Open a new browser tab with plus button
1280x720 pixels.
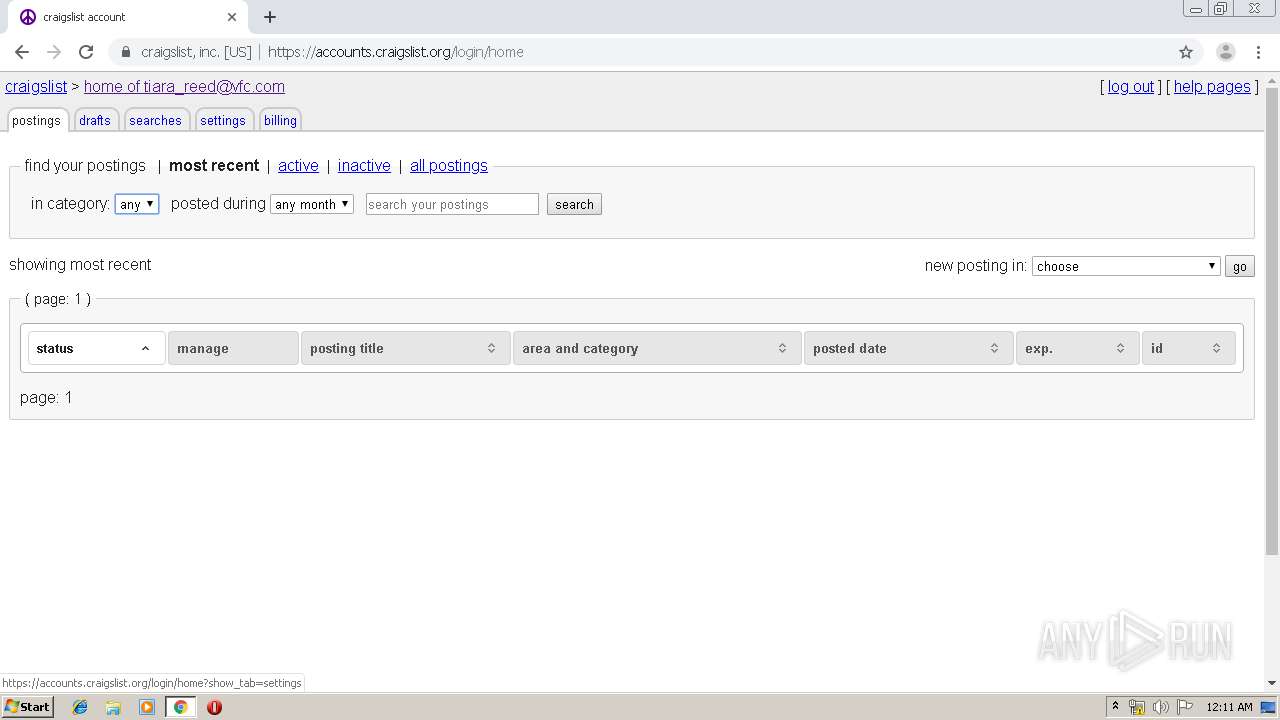pyautogui.click(x=270, y=17)
